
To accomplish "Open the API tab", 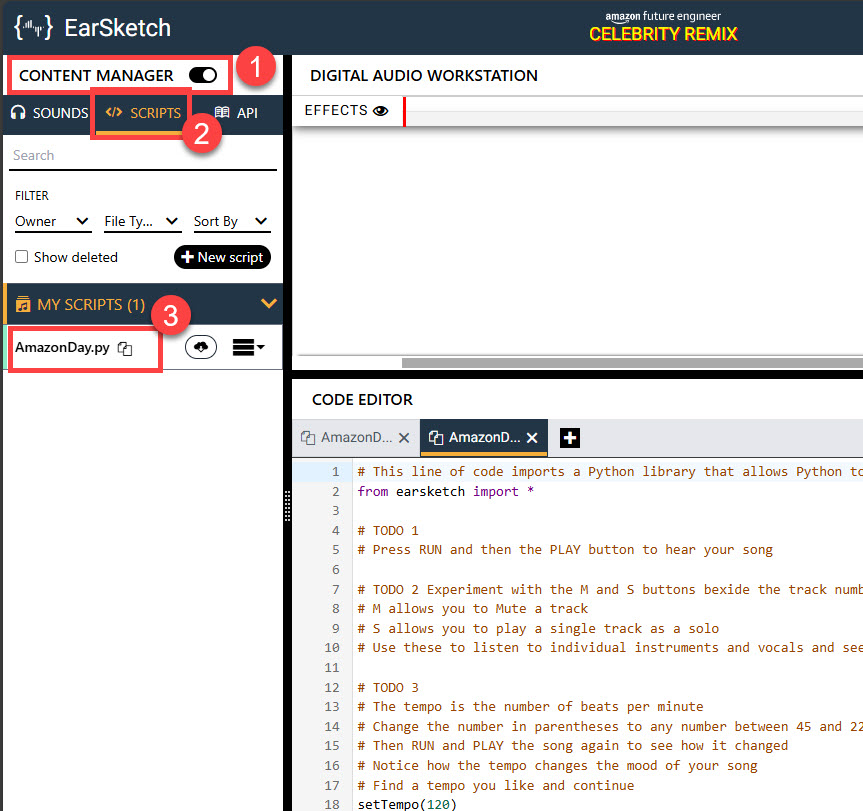I will [x=236, y=113].
